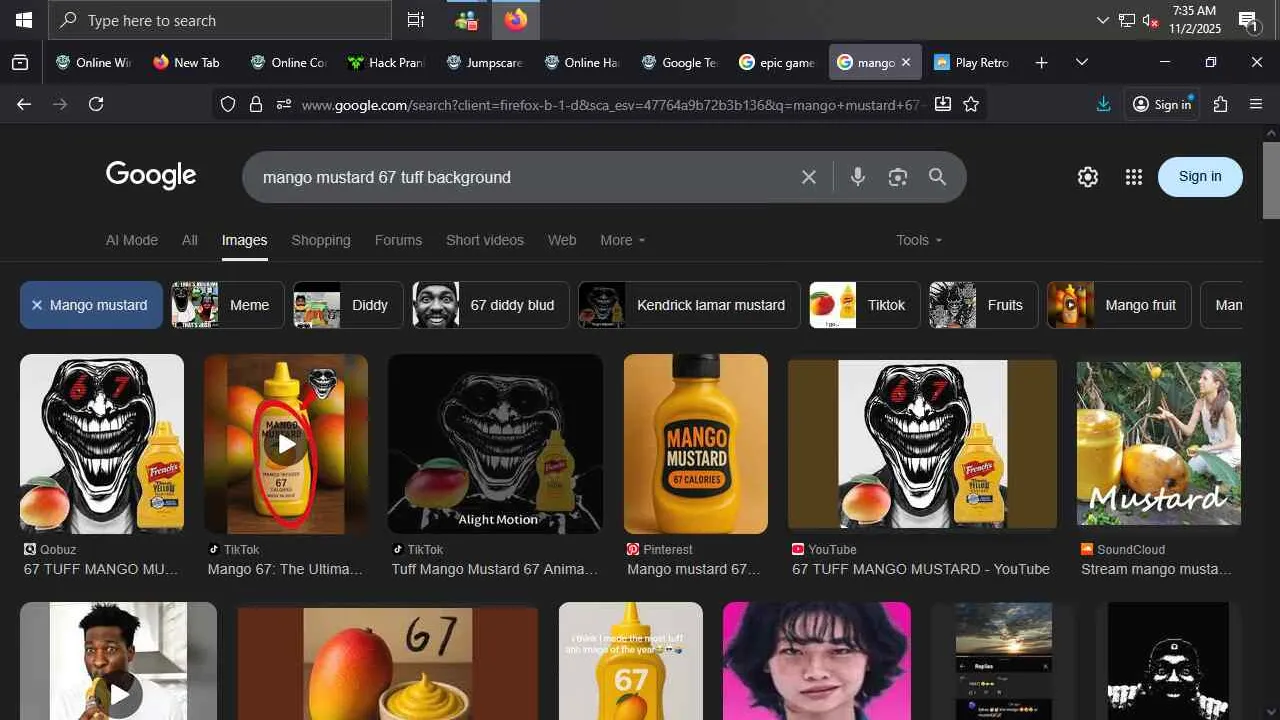Viewport: 1280px width, 720px height.
Task: Switch to the Jumpscare browser tab
Action: [484, 62]
